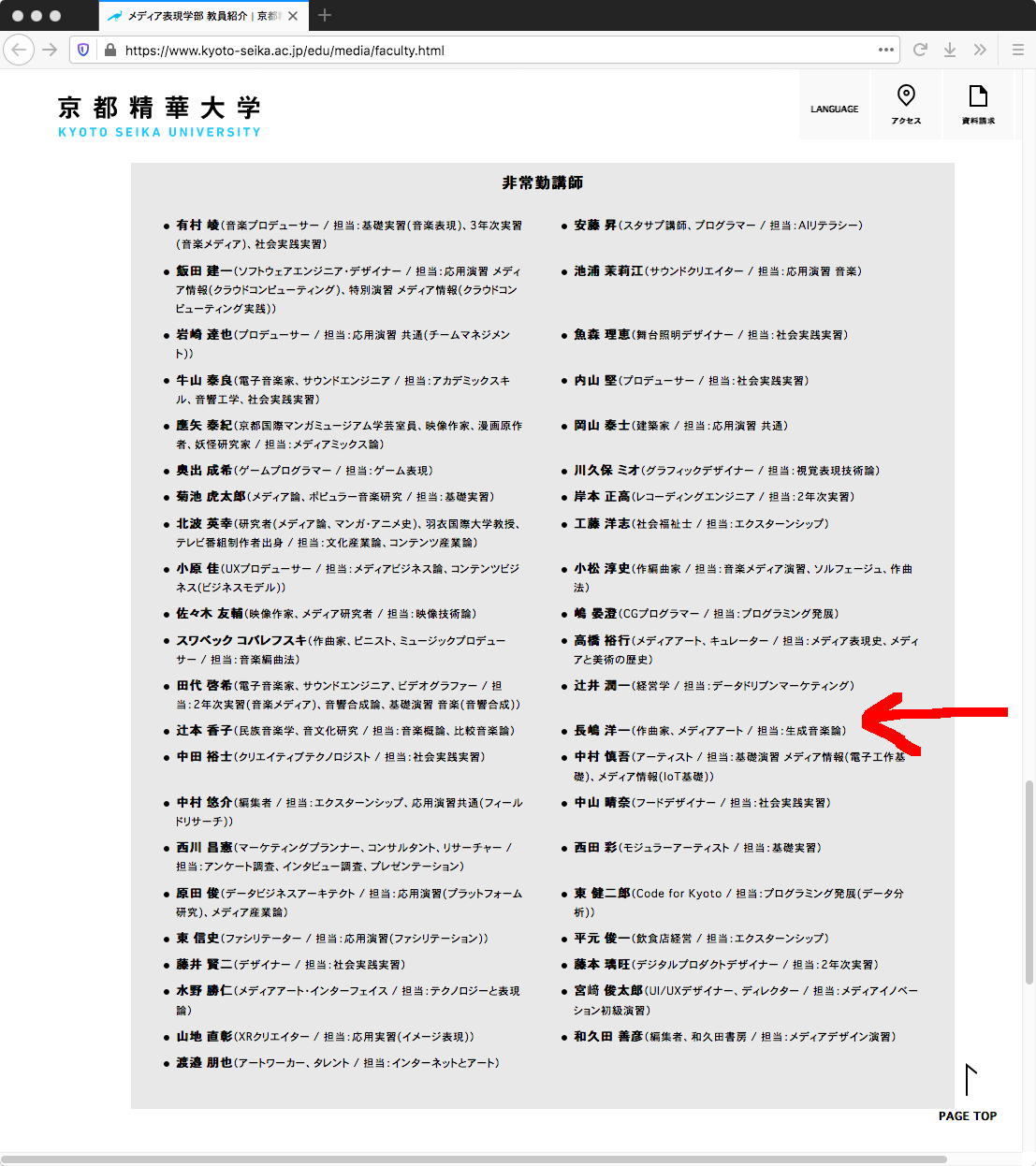The width and height of the screenshot is (1036, 1166).
Task: Close the メディア表現学部 tab
Action: pos(293,16)
